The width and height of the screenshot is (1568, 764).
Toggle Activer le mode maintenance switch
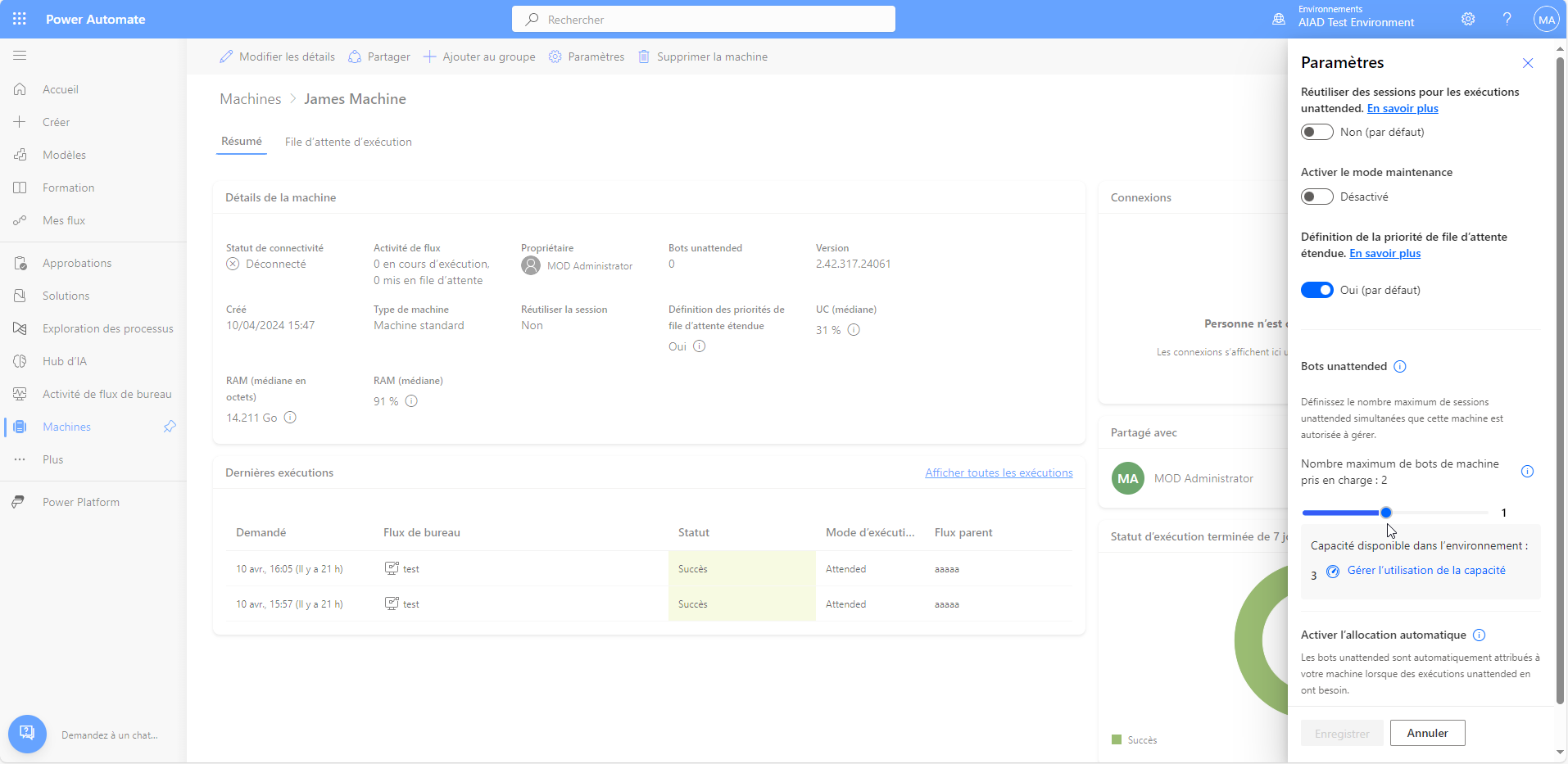pyautogui.click(x=1317, y=197)
